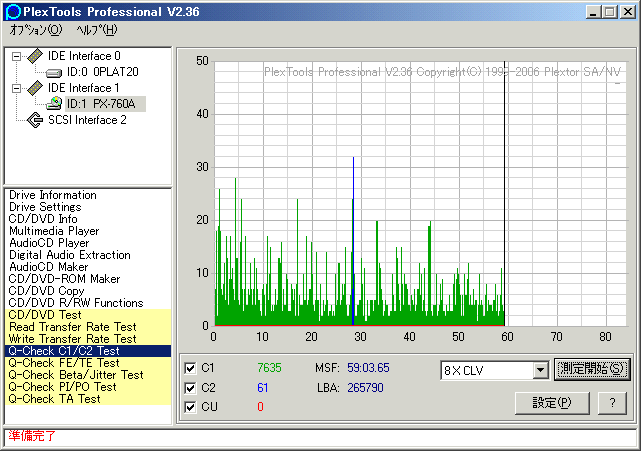Toggle the C2 error checkbox
This screenshot has width=641, height=451.
pyautogui.click(x=191, y=387)
